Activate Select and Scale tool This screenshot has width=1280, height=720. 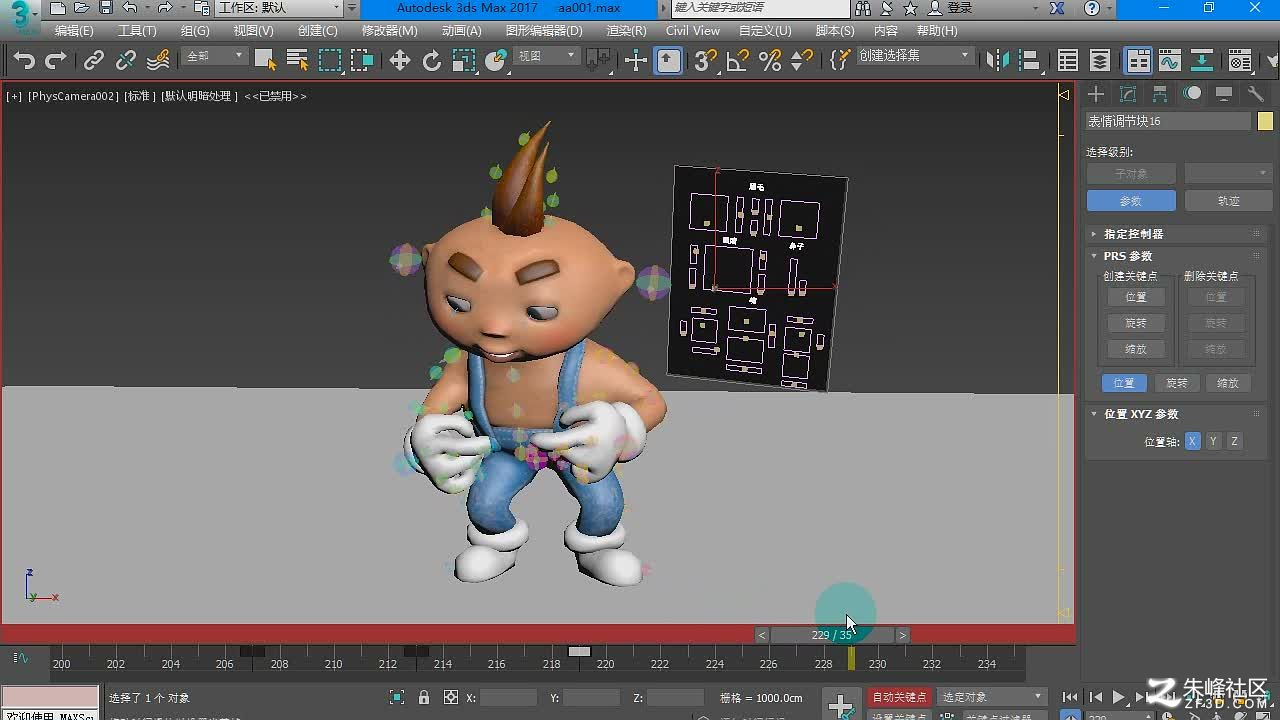tap(464, 61)
